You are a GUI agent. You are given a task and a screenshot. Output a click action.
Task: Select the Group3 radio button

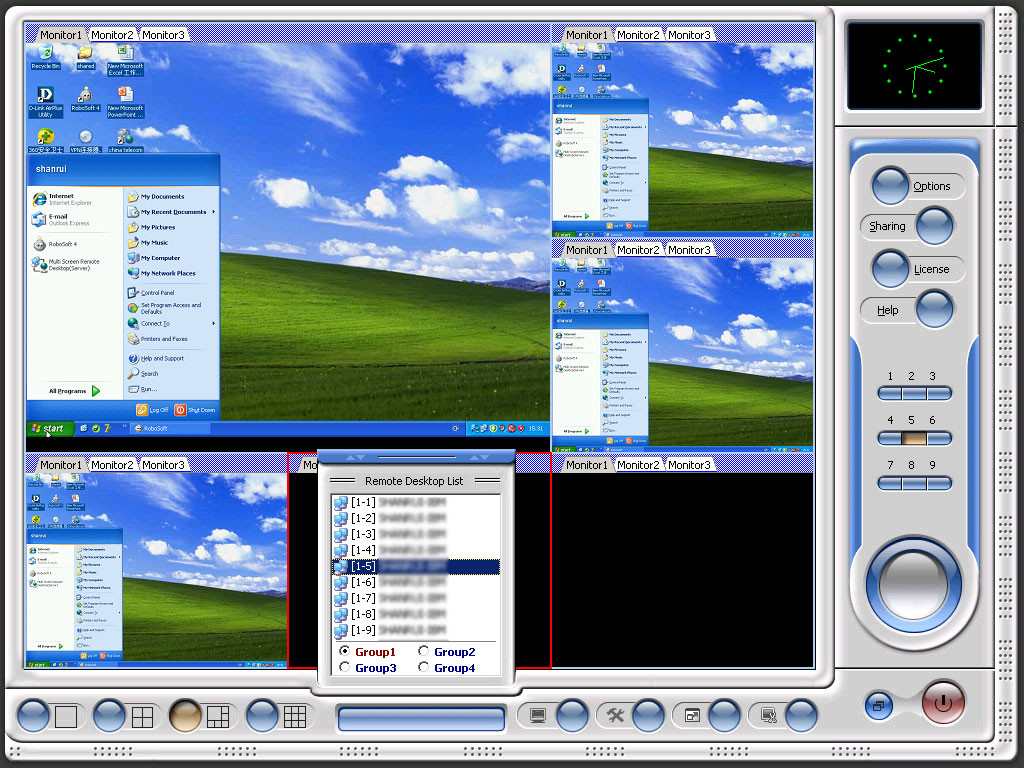[x=345, y=667]
